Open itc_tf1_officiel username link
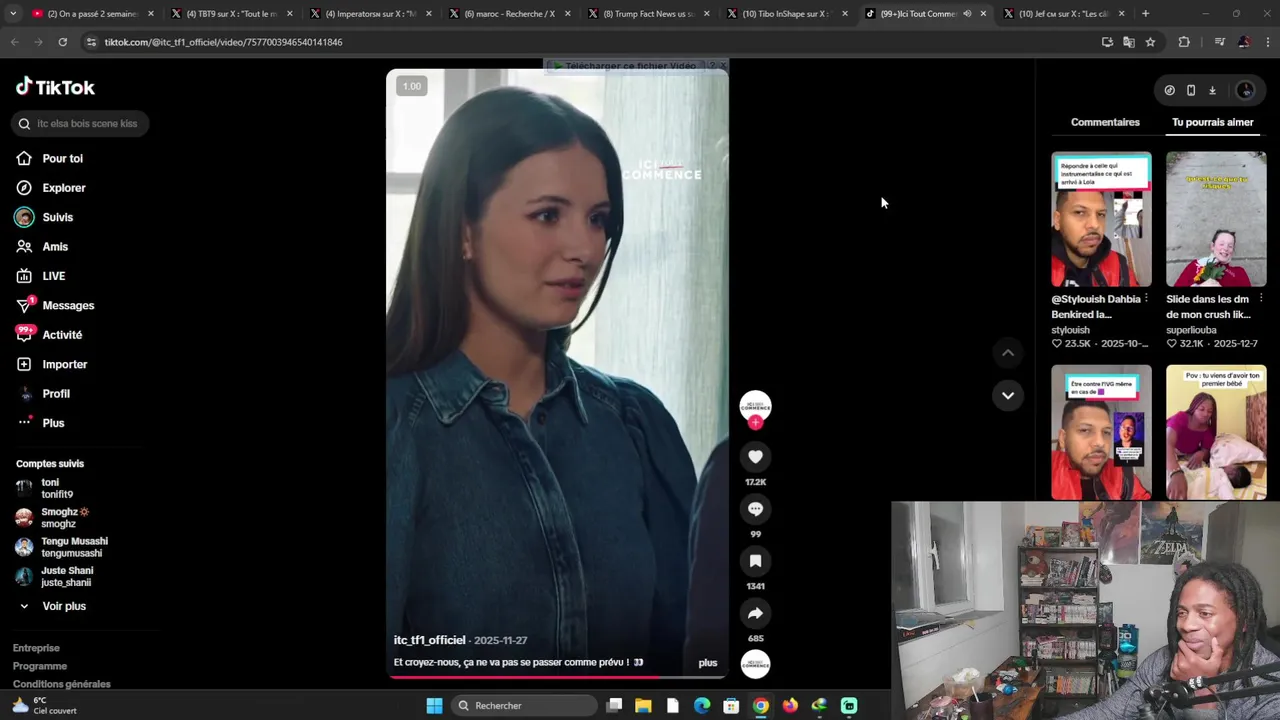The height and width of the screenshot is (720, 1280). 430,640
